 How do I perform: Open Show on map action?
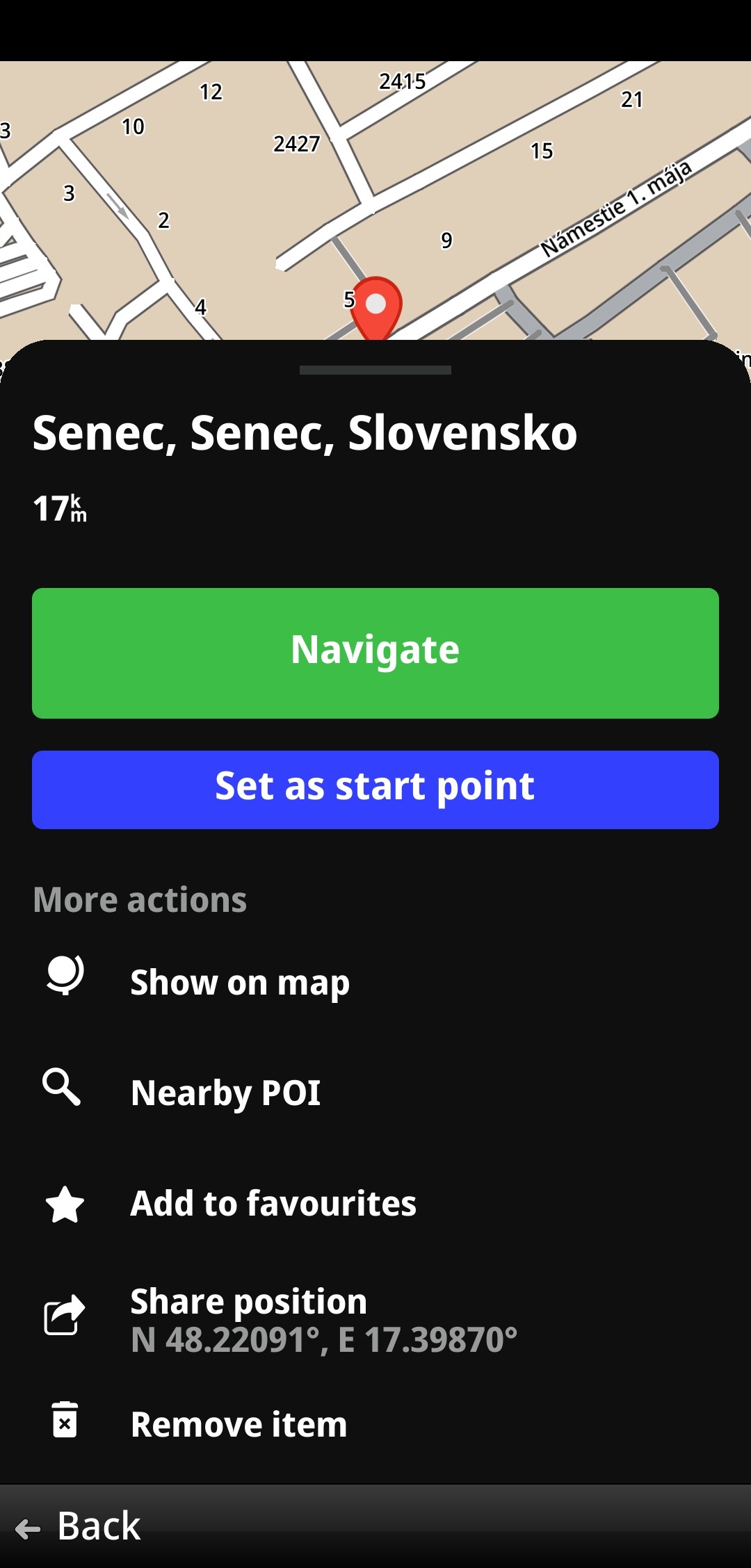click(375, 982)
